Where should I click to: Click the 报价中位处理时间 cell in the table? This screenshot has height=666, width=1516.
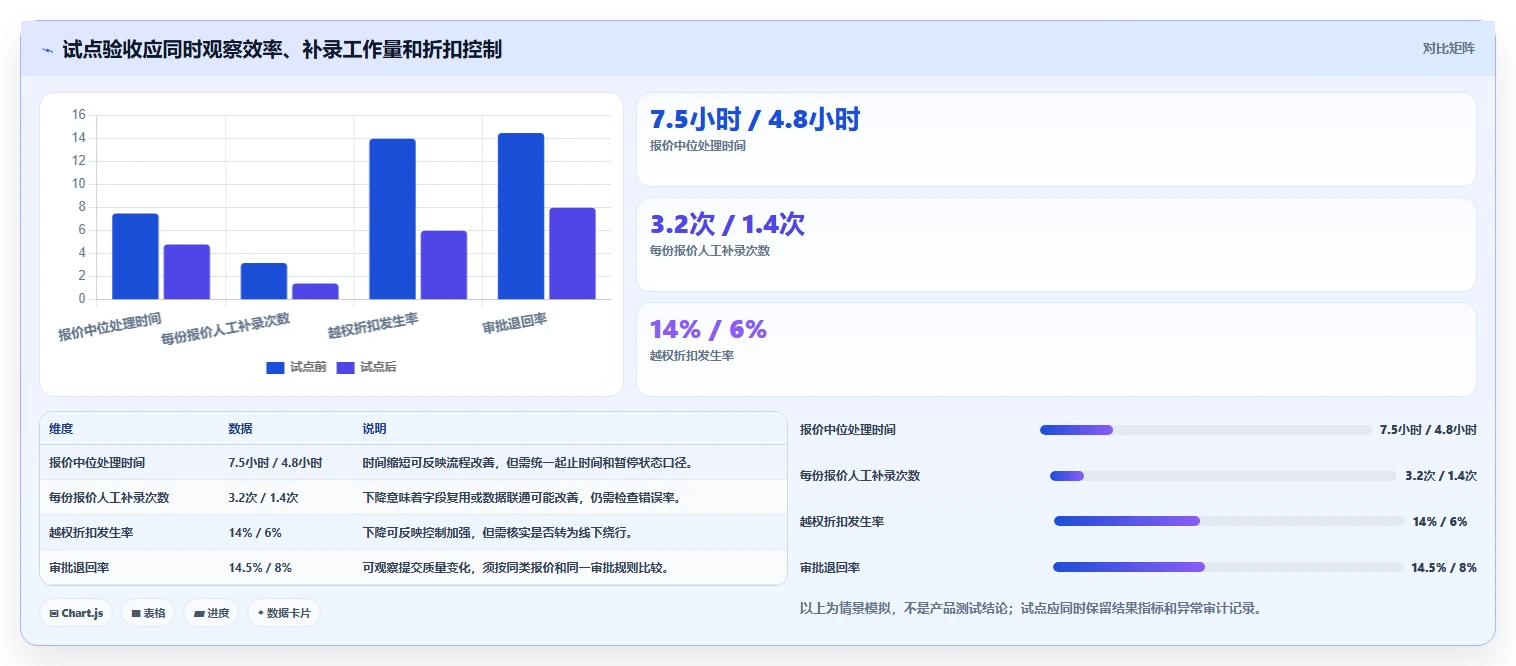click(x=97, y=463)
